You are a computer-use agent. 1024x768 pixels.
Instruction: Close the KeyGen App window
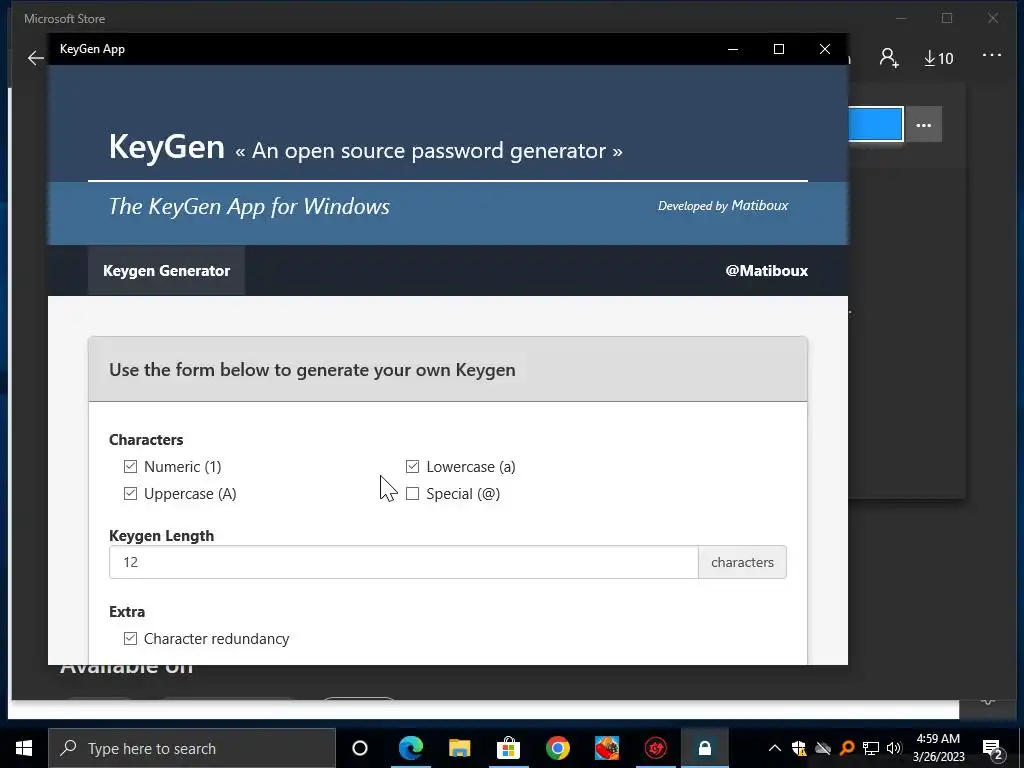(825, 49)
